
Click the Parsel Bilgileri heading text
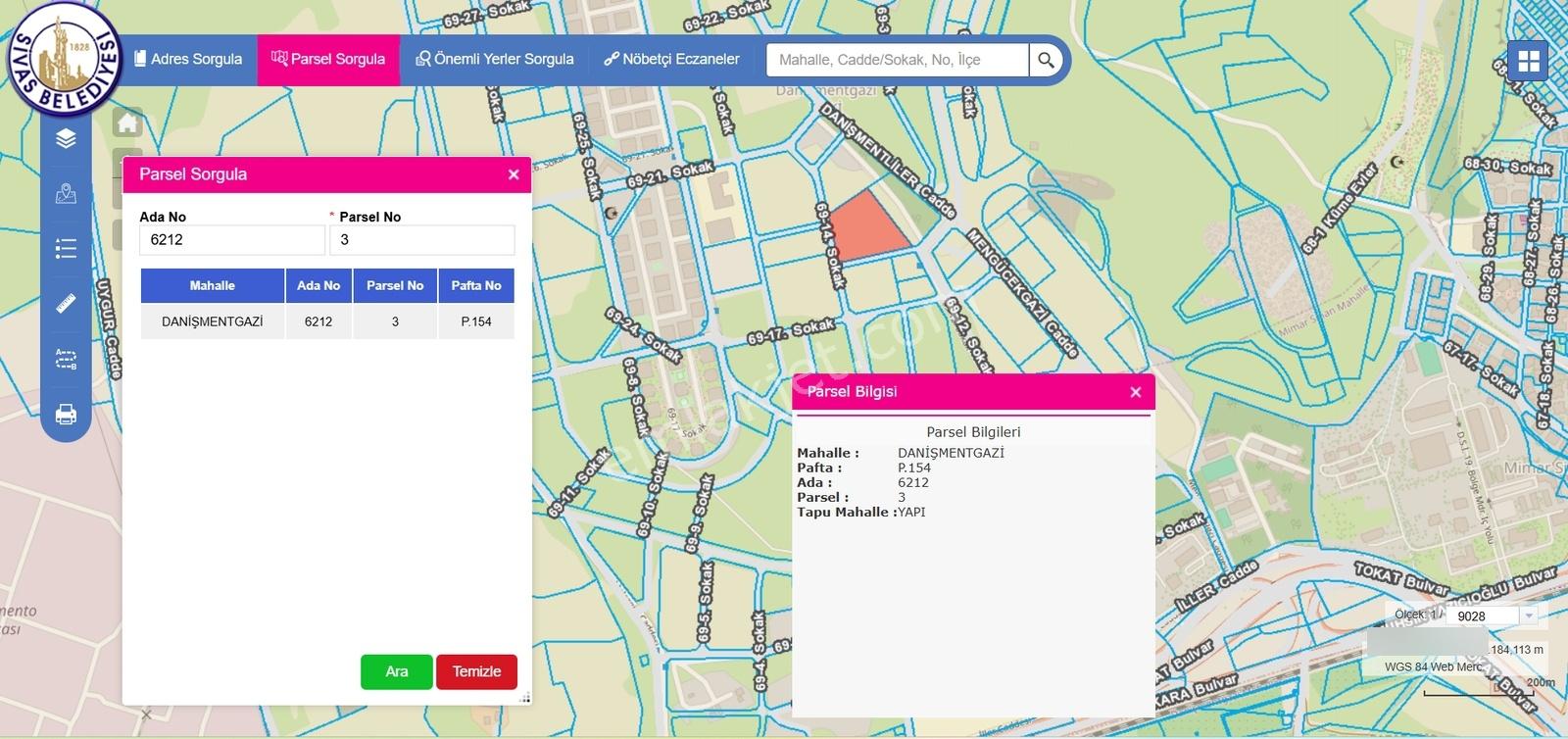[x=973, y=431]
